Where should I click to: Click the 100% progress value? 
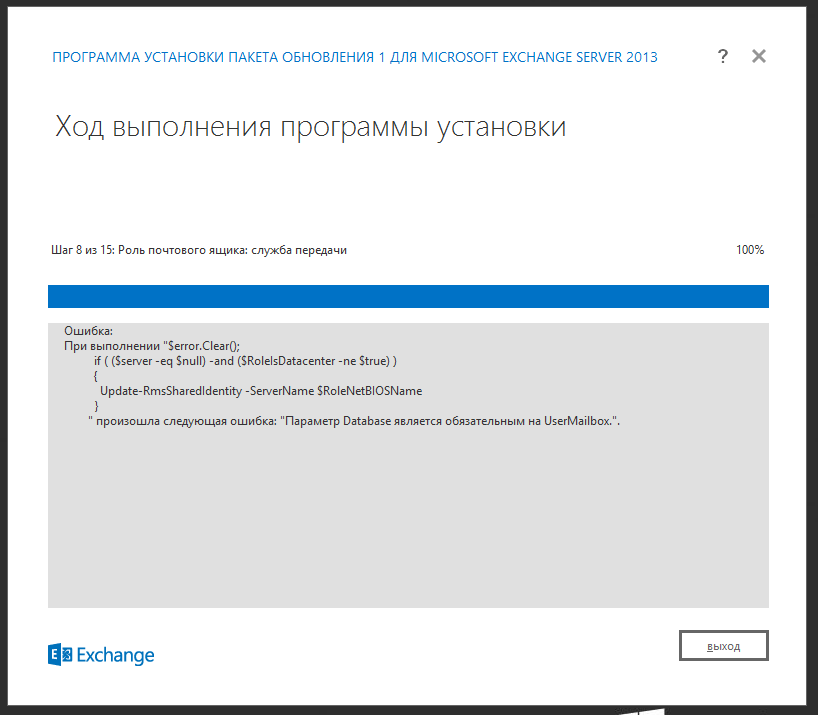750,250
